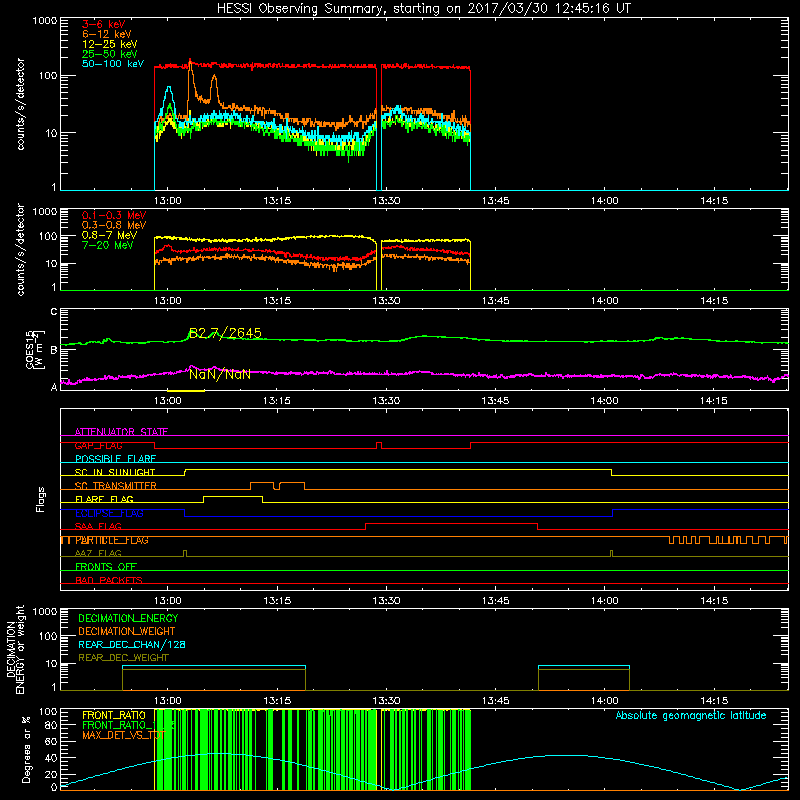Click the 13:45 time tick under the Flags panel
This screenshot has width=800, height=800.
click(495, 601)
